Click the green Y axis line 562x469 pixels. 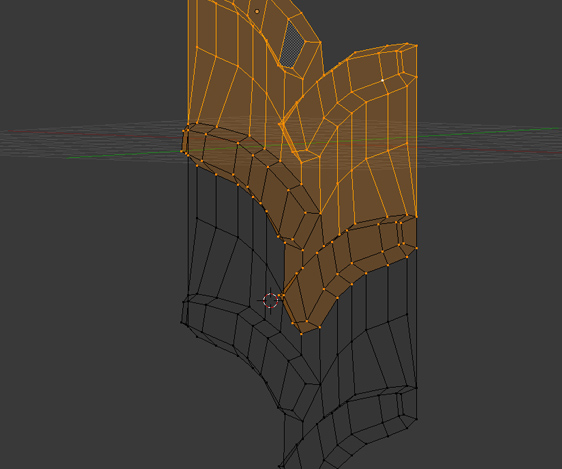(x=484, y=133)
